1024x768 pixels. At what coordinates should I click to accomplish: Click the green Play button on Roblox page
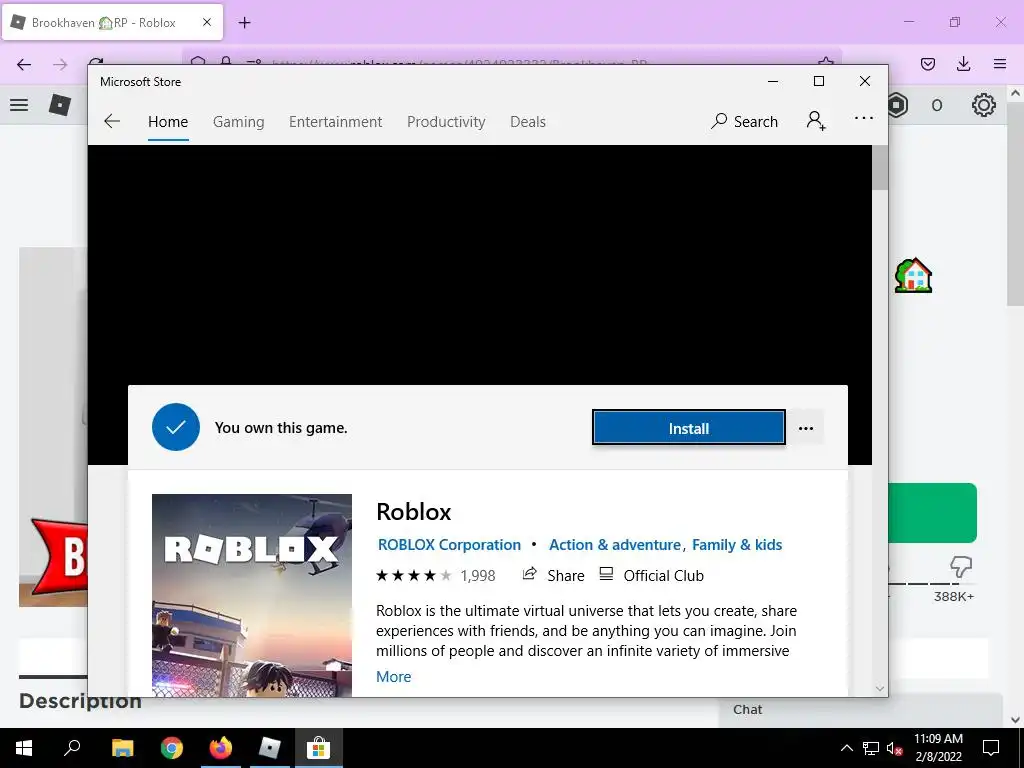[933, 513]
